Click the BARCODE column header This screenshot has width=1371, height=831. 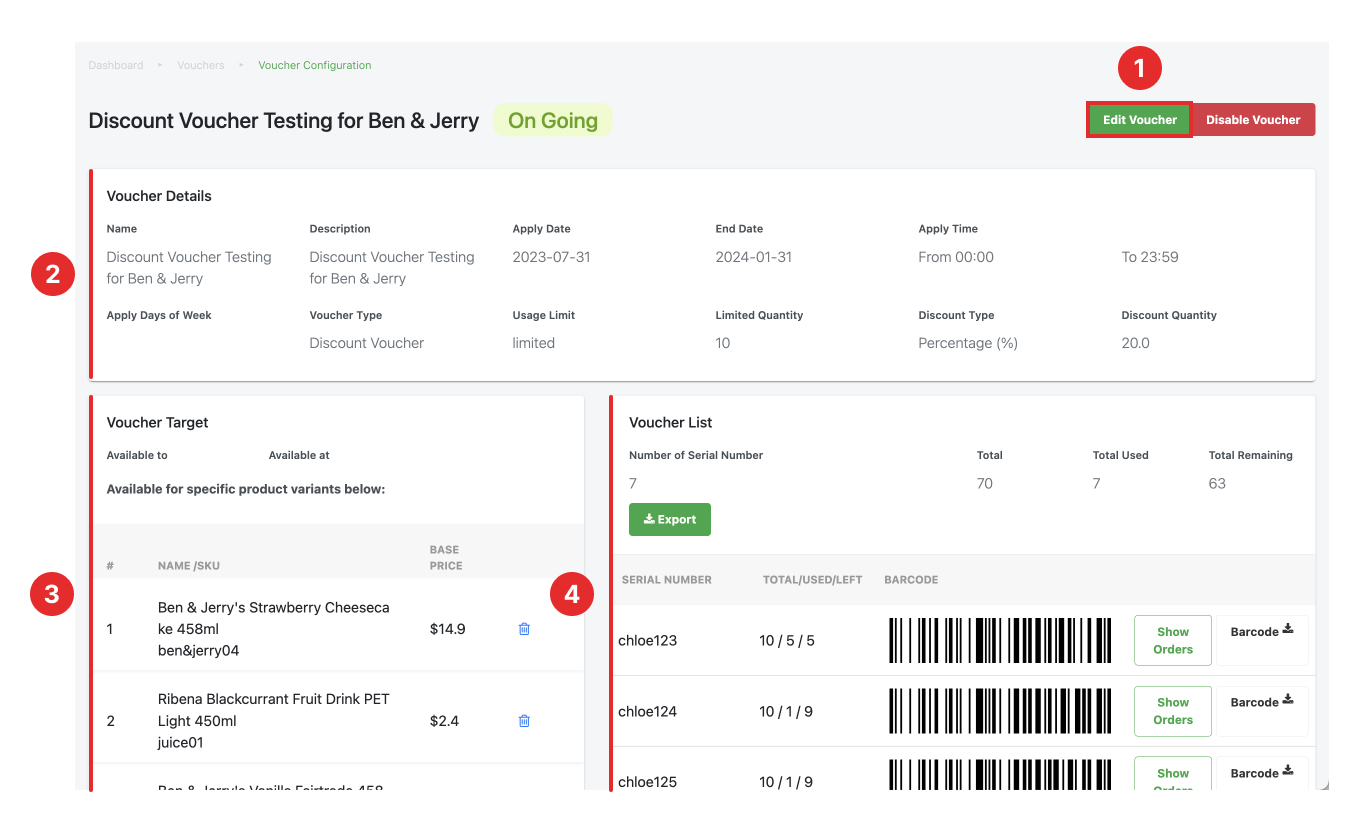coord(911,580)
